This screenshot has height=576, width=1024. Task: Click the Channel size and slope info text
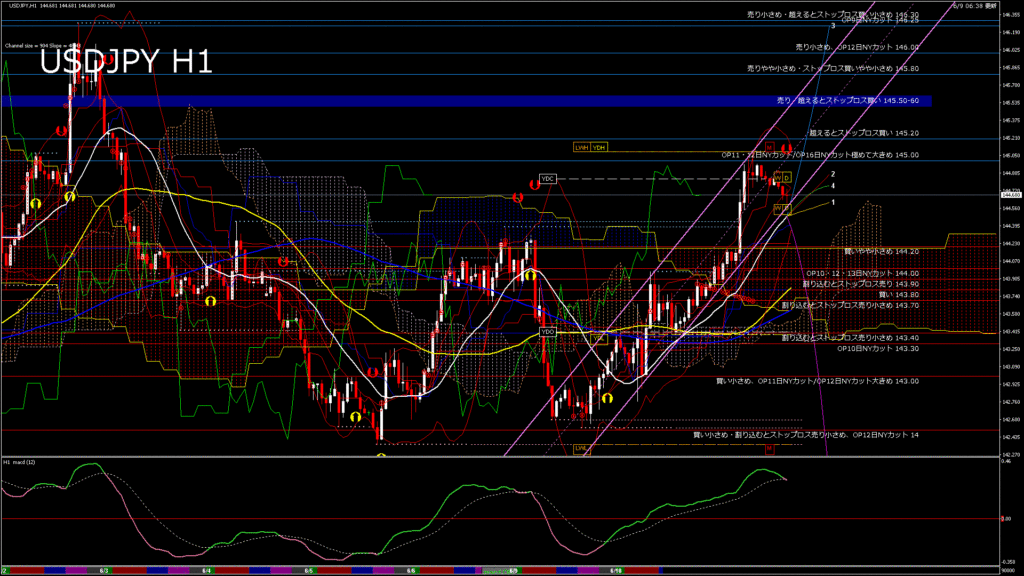tap(43, 46)
